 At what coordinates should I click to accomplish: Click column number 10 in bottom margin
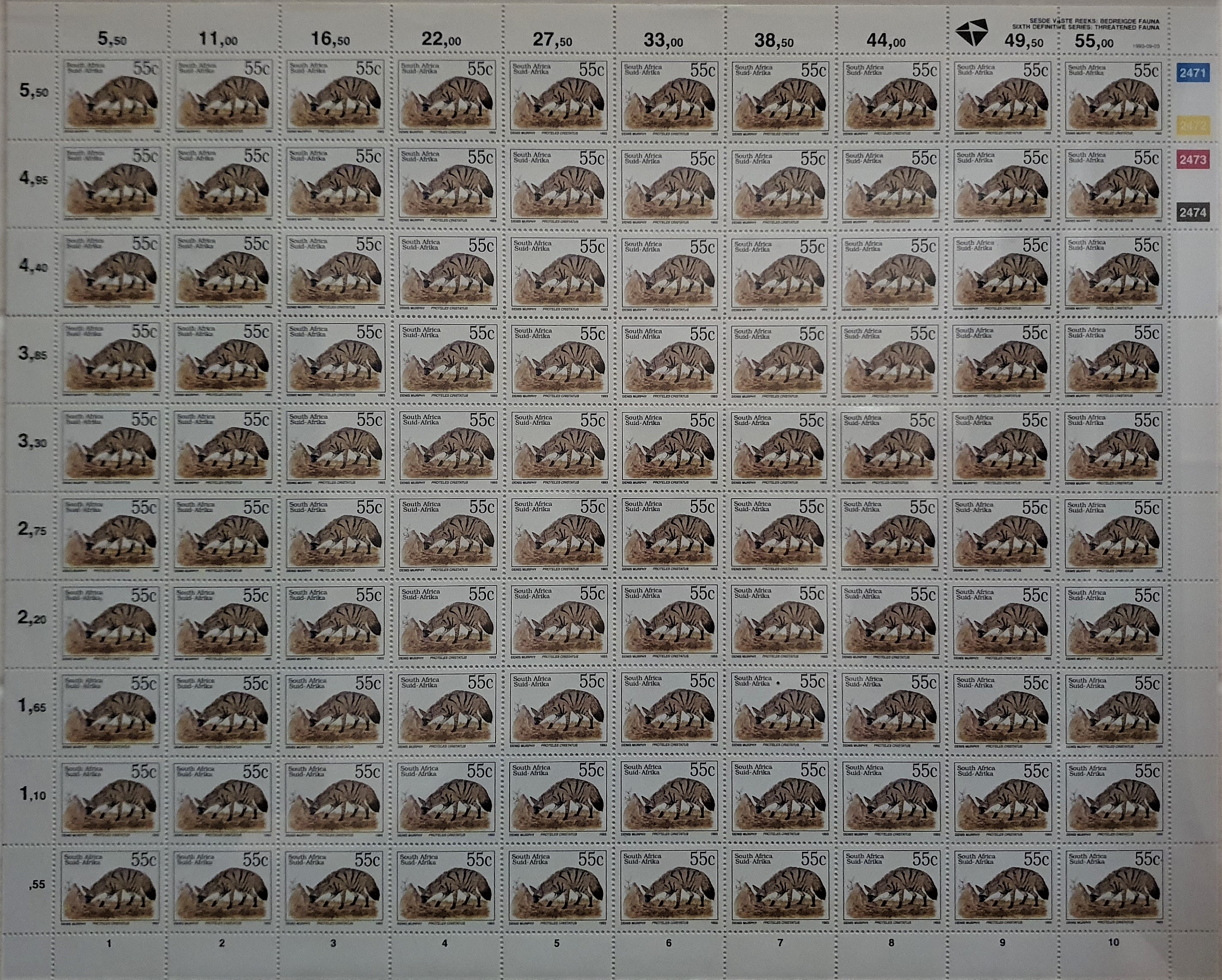click(x=1113, y=942)
